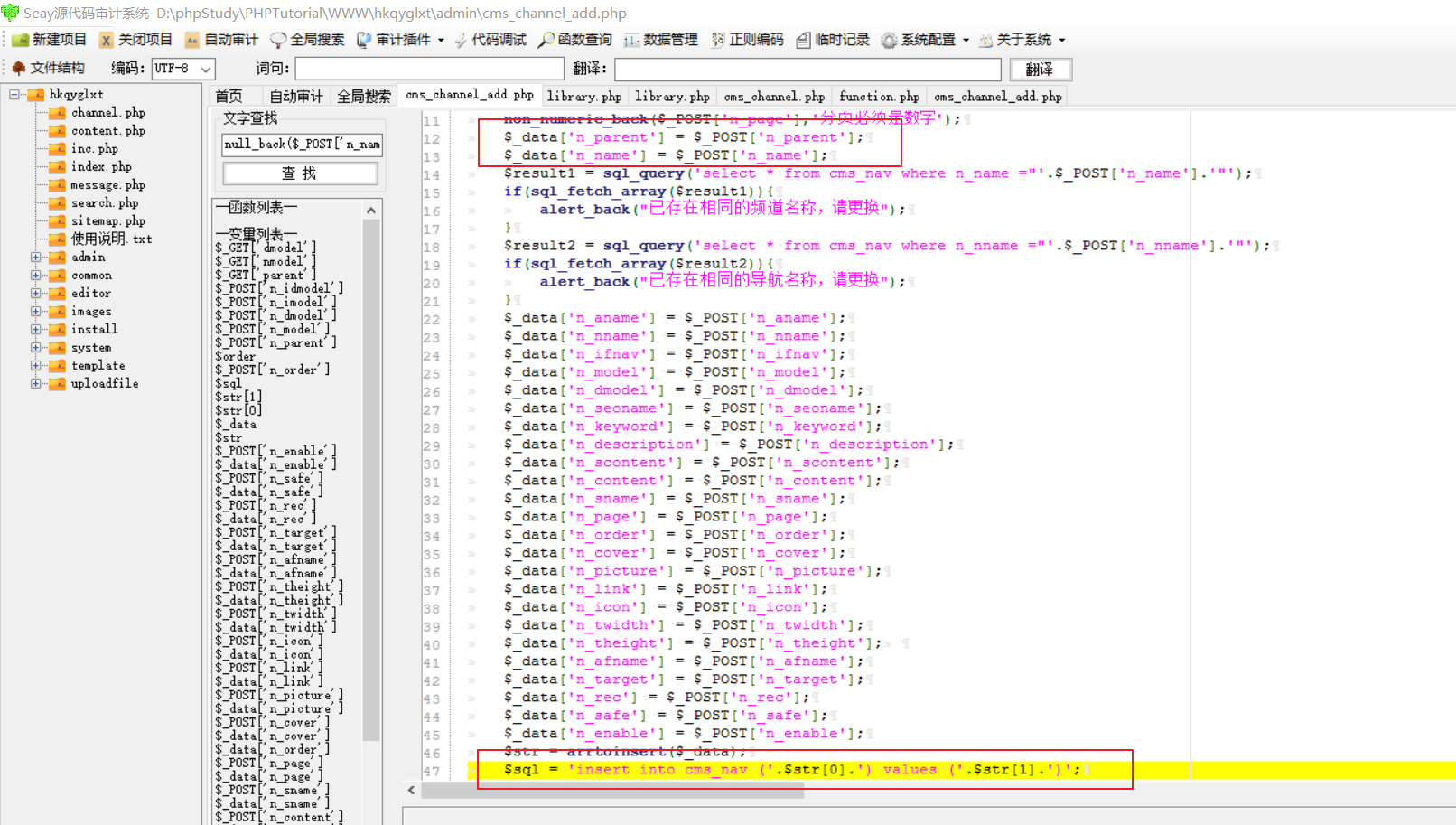Click the 函数列表 header in list panel
Image resolution: width=1456 pixels, height=825 pixels.
point(257,208)
